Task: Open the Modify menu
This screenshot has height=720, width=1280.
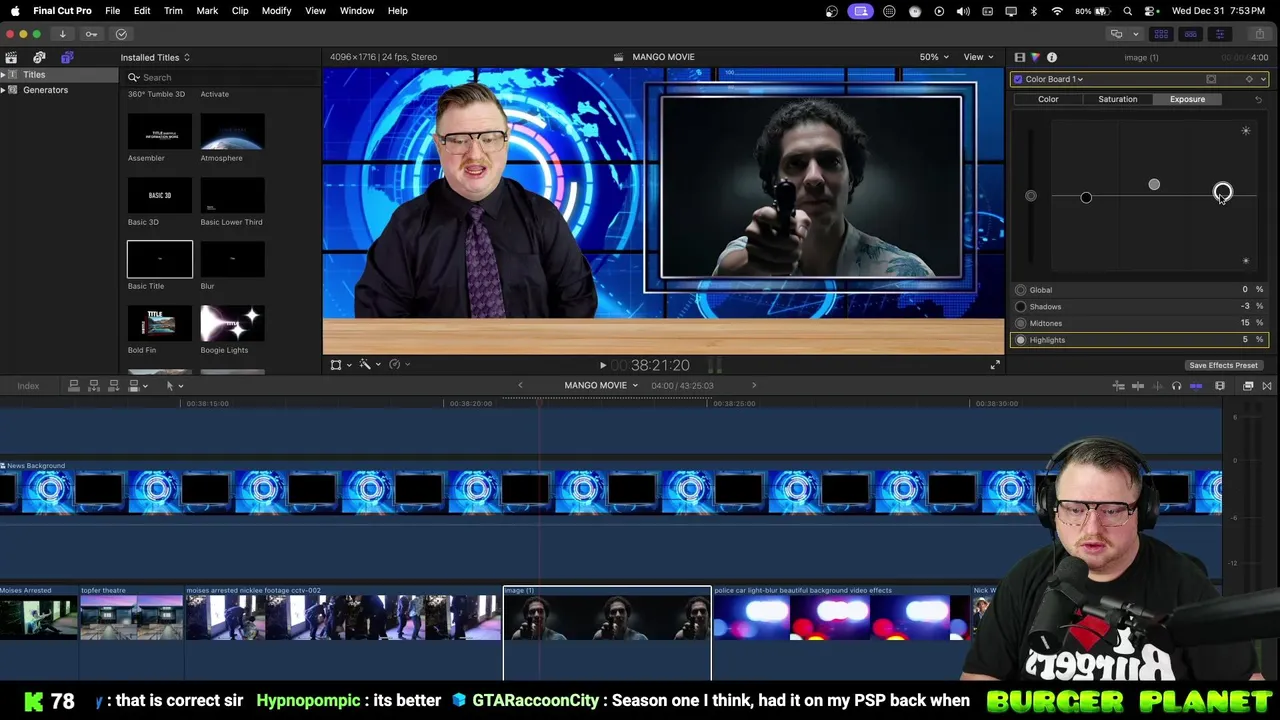Action: coord(276,10)
